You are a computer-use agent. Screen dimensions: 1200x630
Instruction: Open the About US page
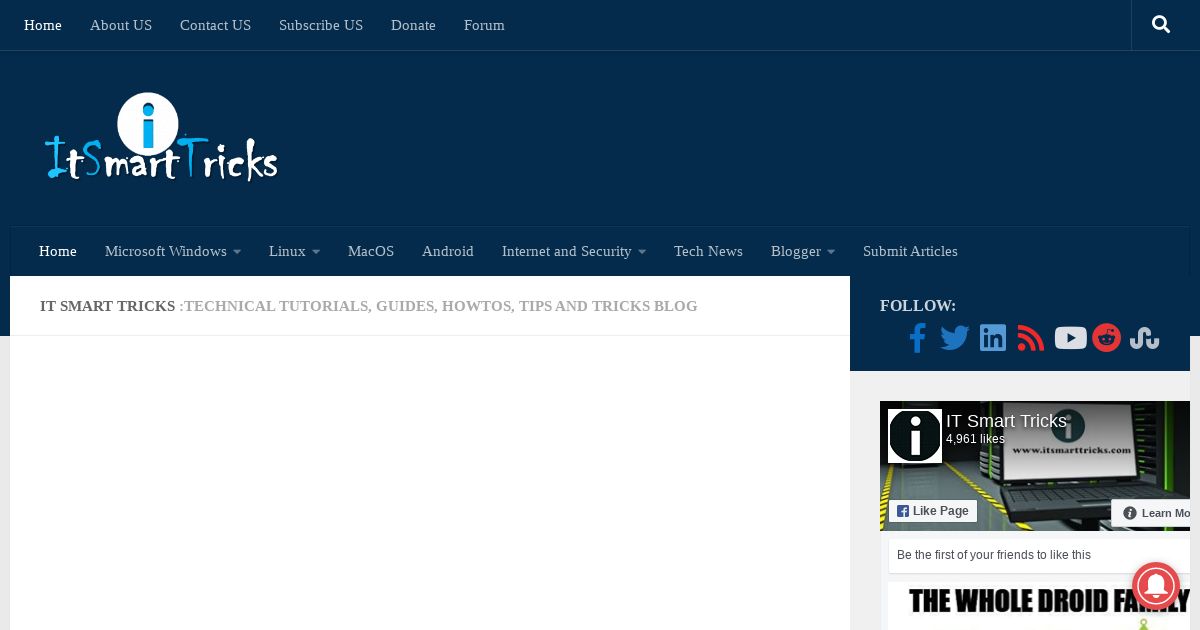[121, 25]
